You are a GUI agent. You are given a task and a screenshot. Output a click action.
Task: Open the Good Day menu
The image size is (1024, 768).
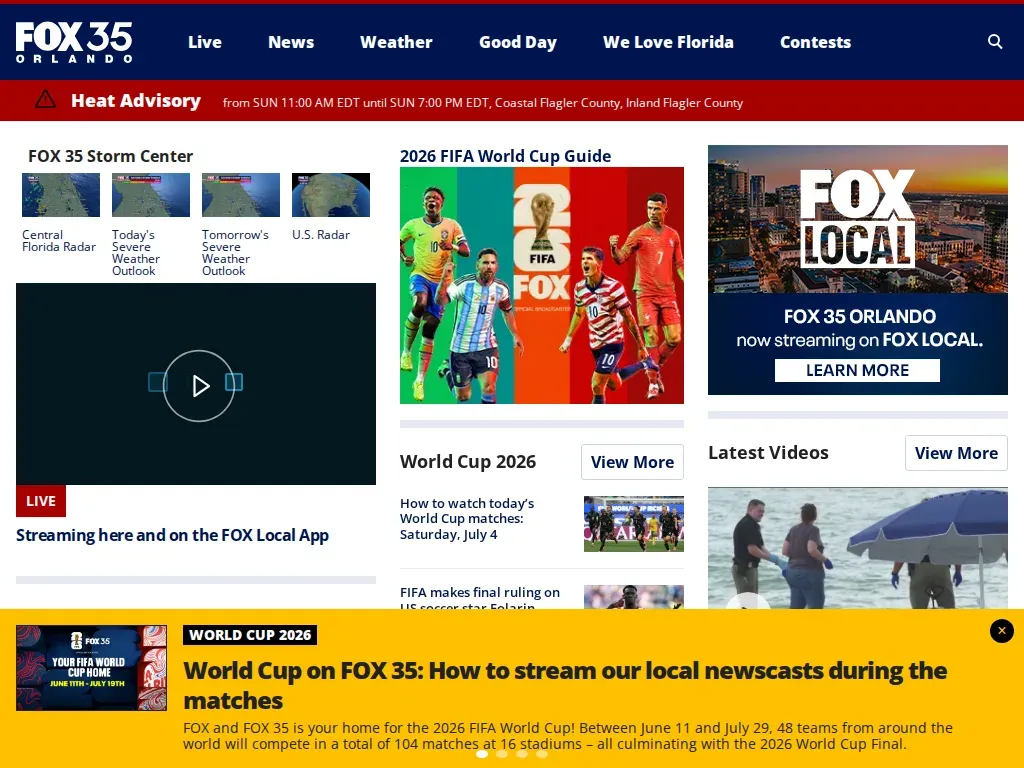tap(518, 42)
